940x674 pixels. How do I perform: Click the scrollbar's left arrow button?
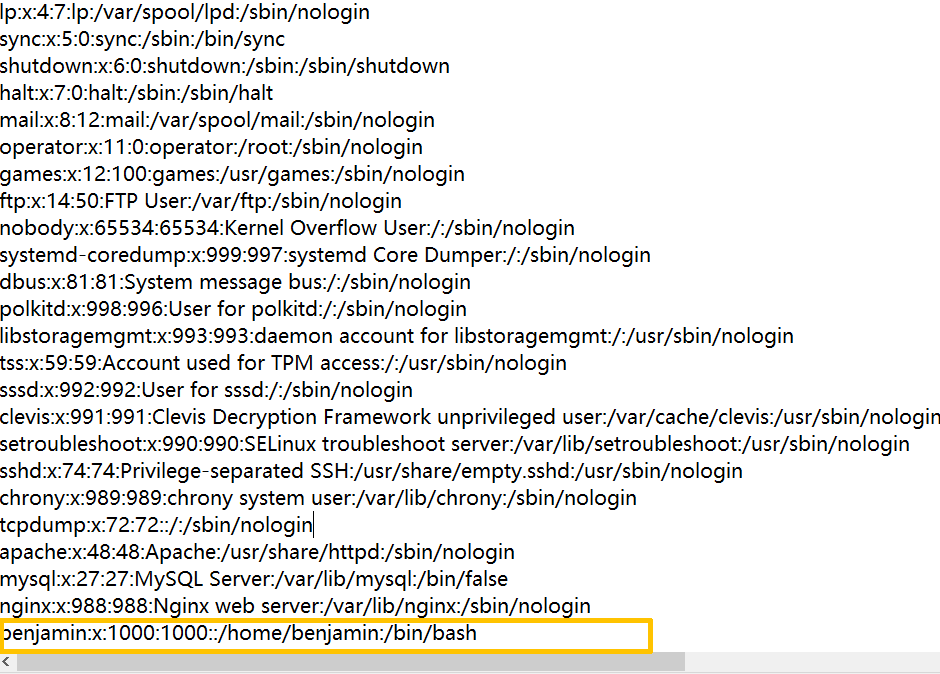pyautogui.click(x=7, y=663)
